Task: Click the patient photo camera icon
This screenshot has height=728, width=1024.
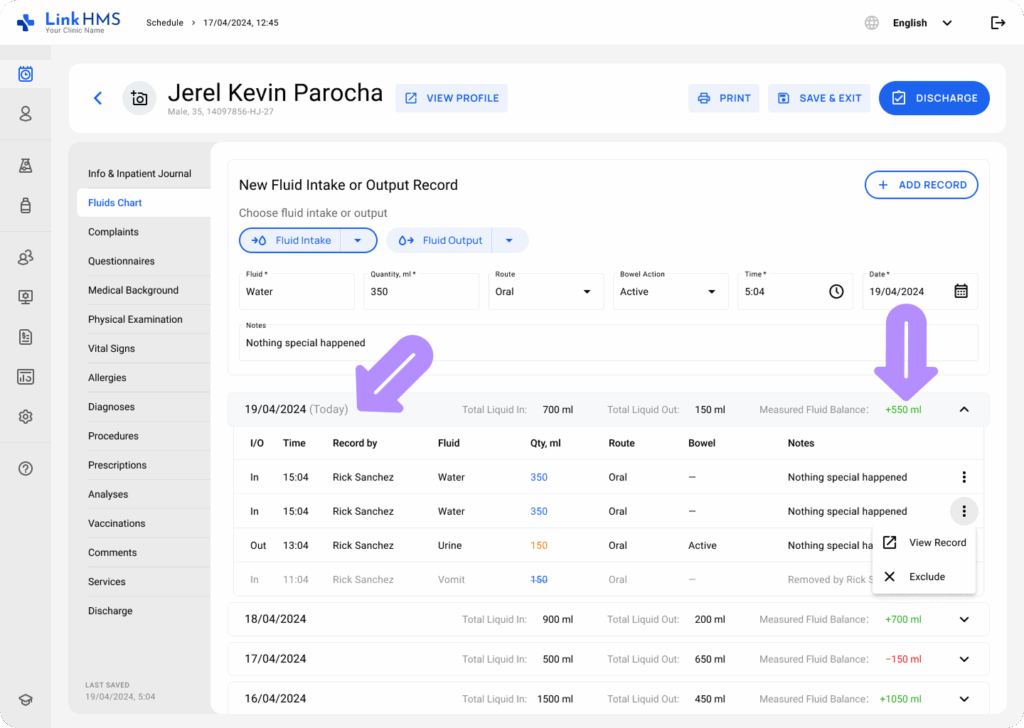Action: click(x=139, y=98)
